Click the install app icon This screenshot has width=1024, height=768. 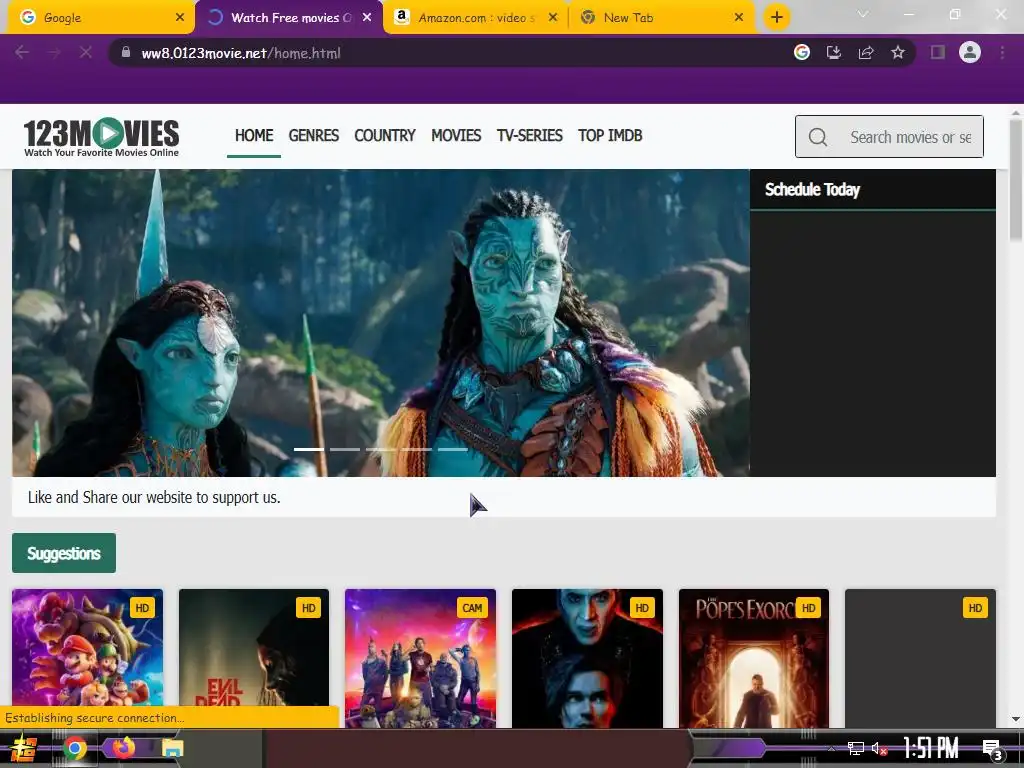click(834, 53)
